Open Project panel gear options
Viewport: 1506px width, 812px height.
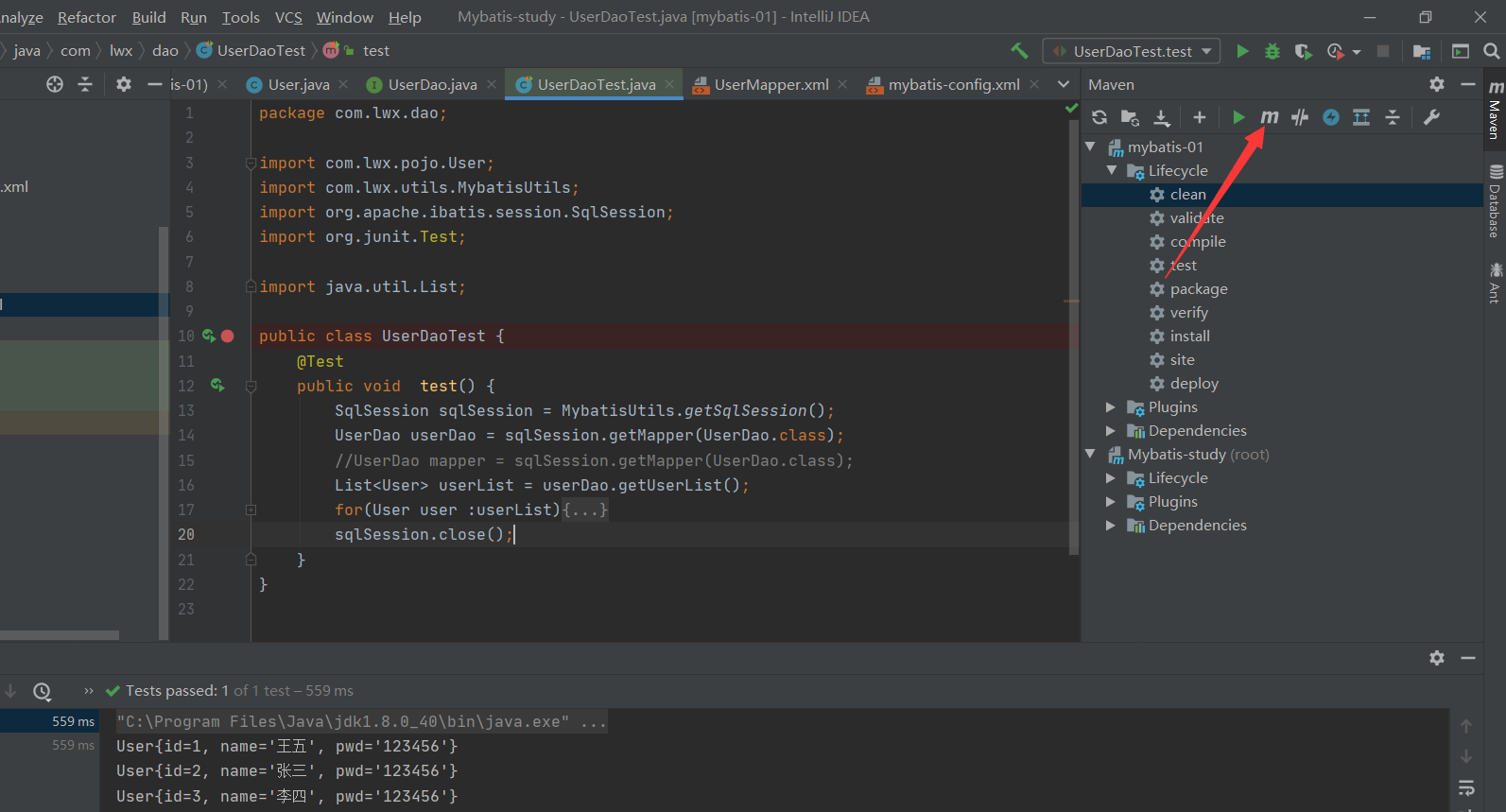tap(124, 84)
